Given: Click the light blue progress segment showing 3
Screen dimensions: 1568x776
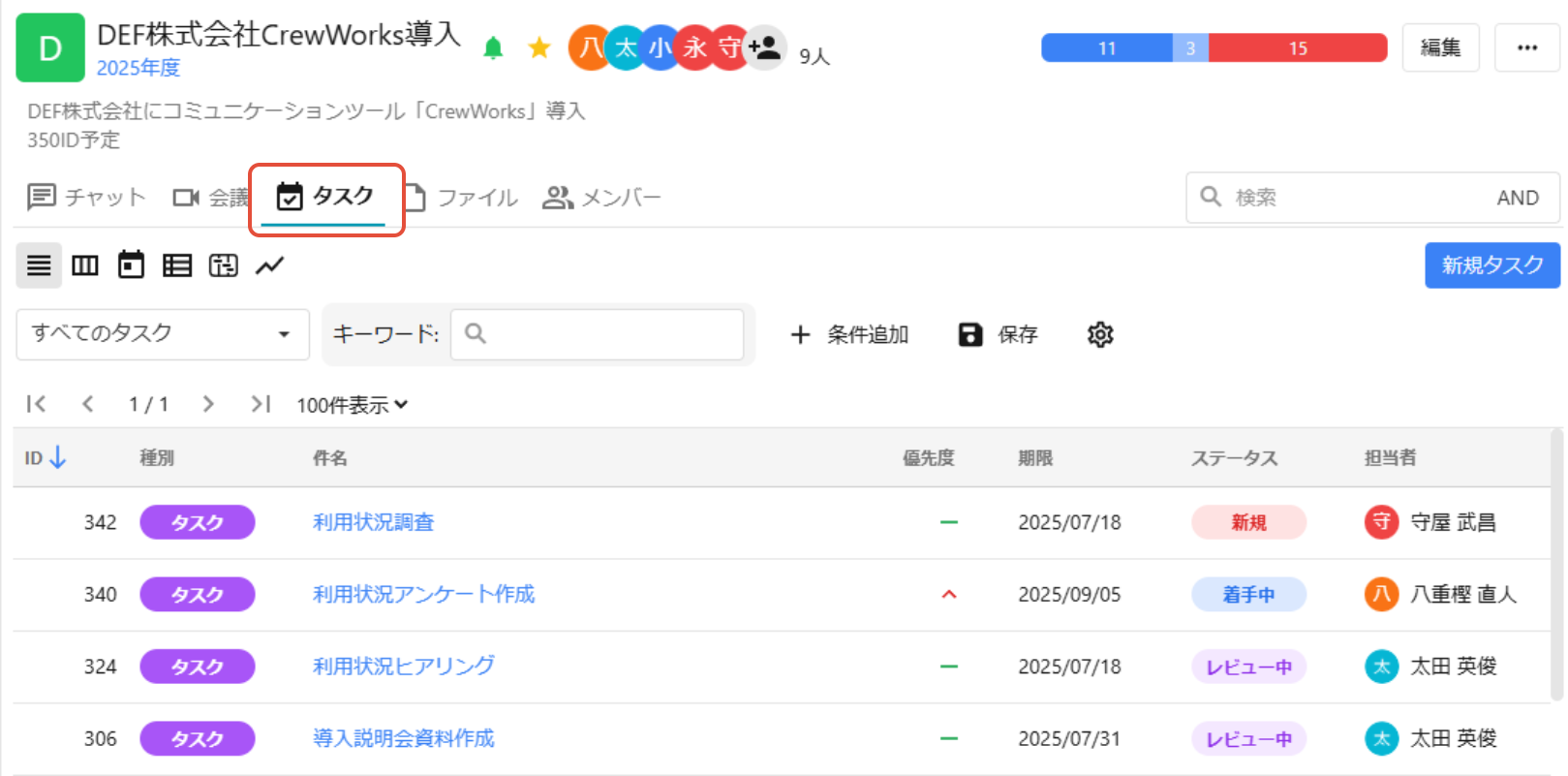Looking at the screenshot, I should pyautogui.click(x=1190, y=47).
